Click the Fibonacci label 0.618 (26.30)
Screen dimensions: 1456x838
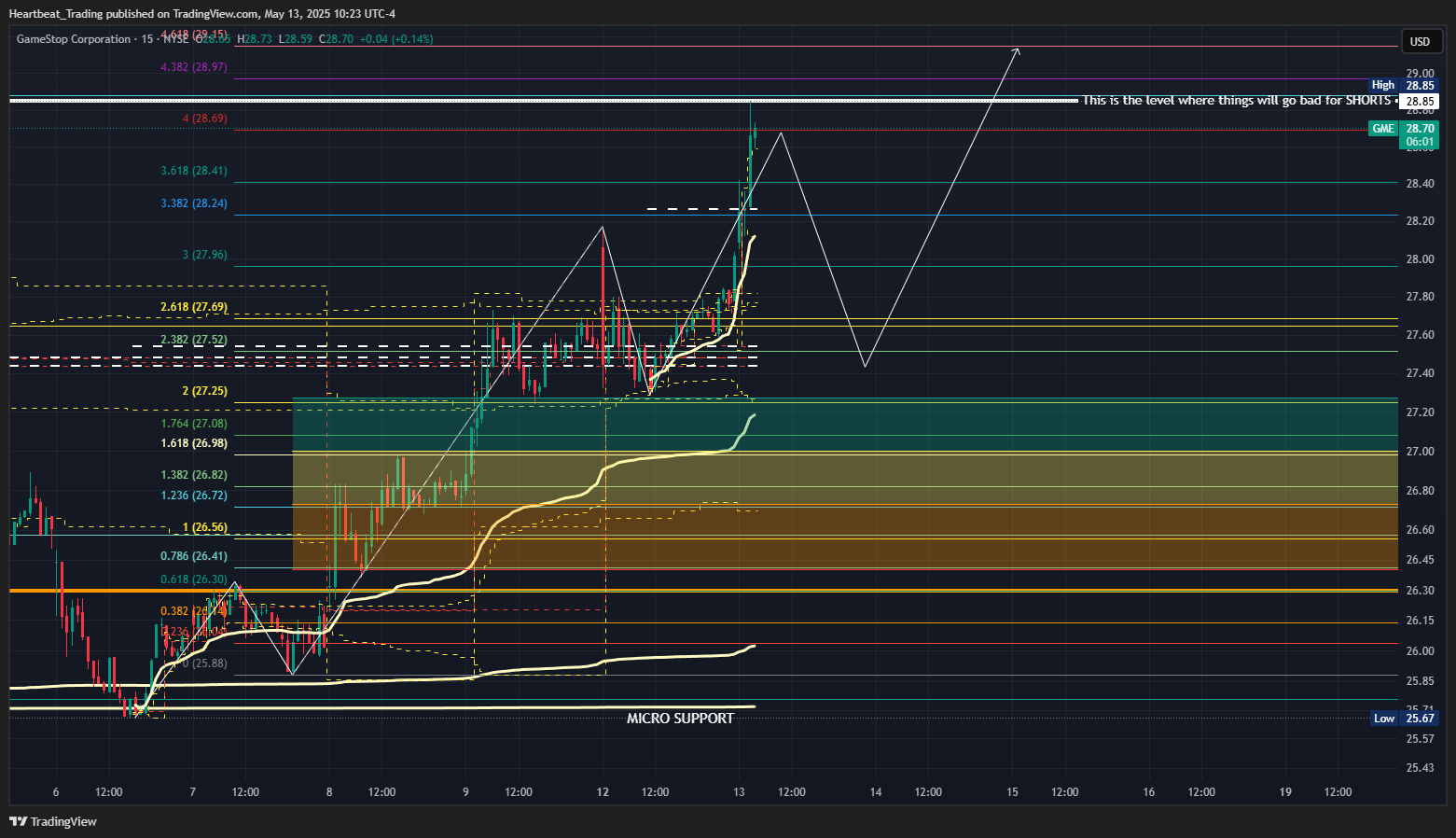coord(194,580)
